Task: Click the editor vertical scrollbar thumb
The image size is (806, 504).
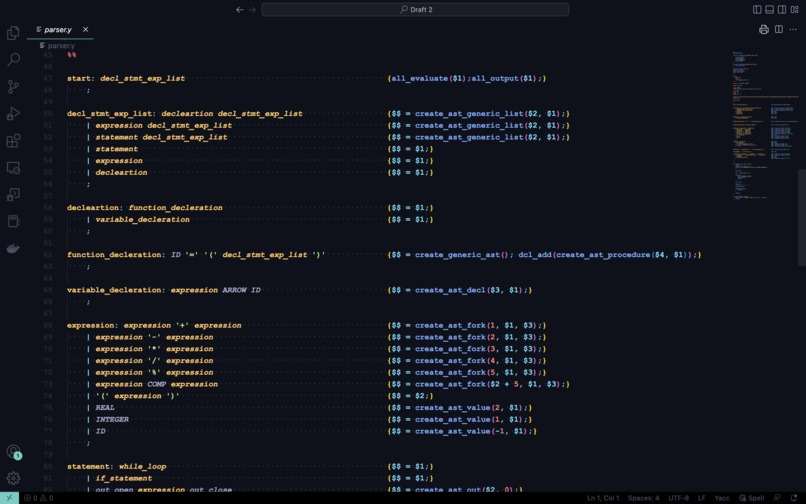Action: pyautogui.click(x=801, y=217)
